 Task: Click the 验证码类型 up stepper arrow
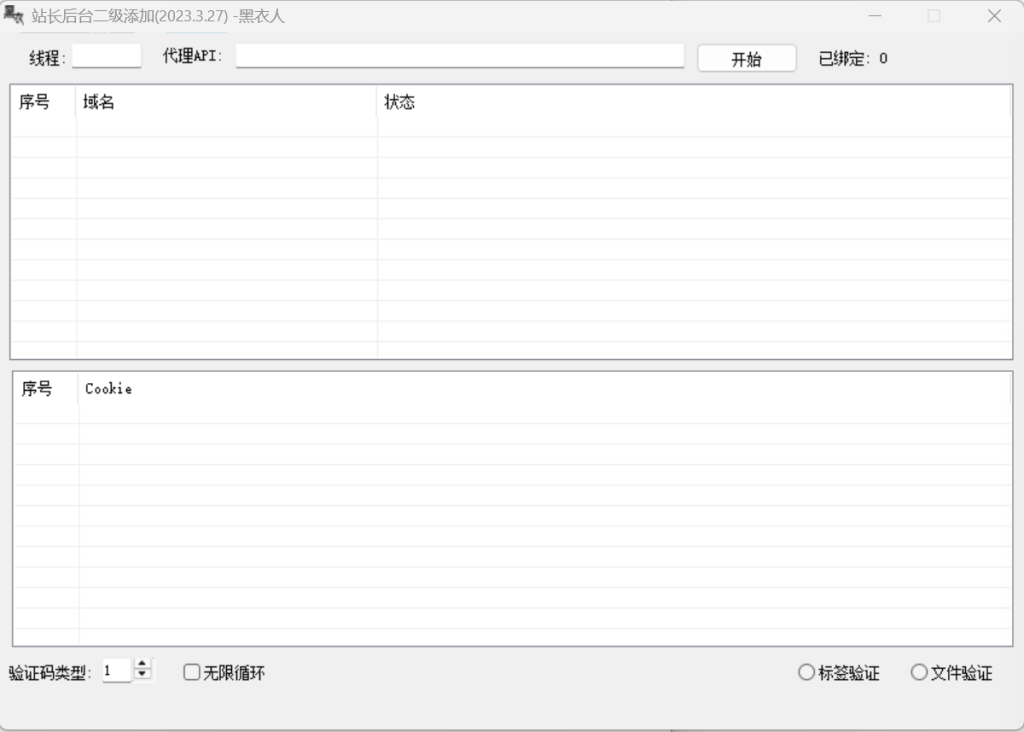click(x=141, y=665)
